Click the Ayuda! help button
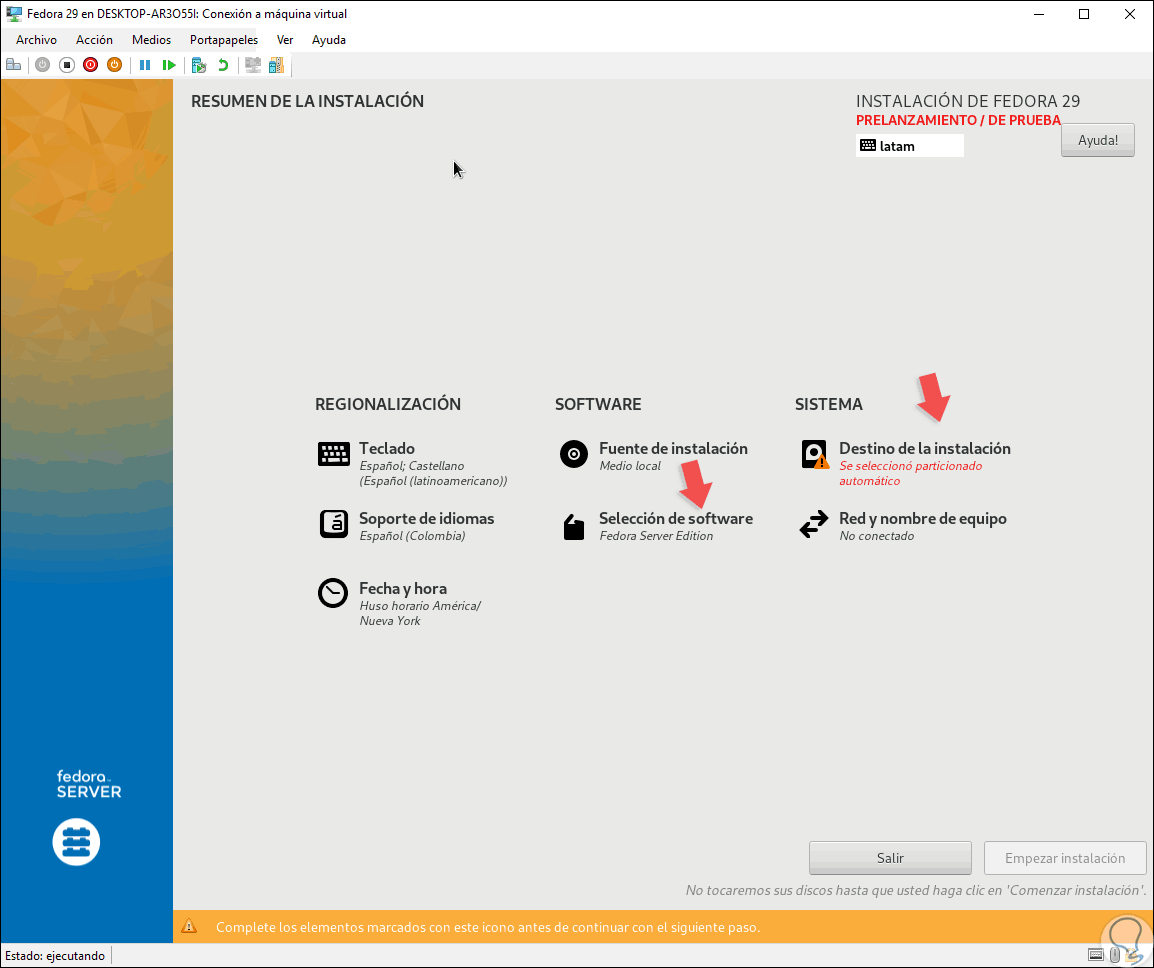This screenshot has width=1154, height=968. pyautogui.click(x=1097, y=140)
